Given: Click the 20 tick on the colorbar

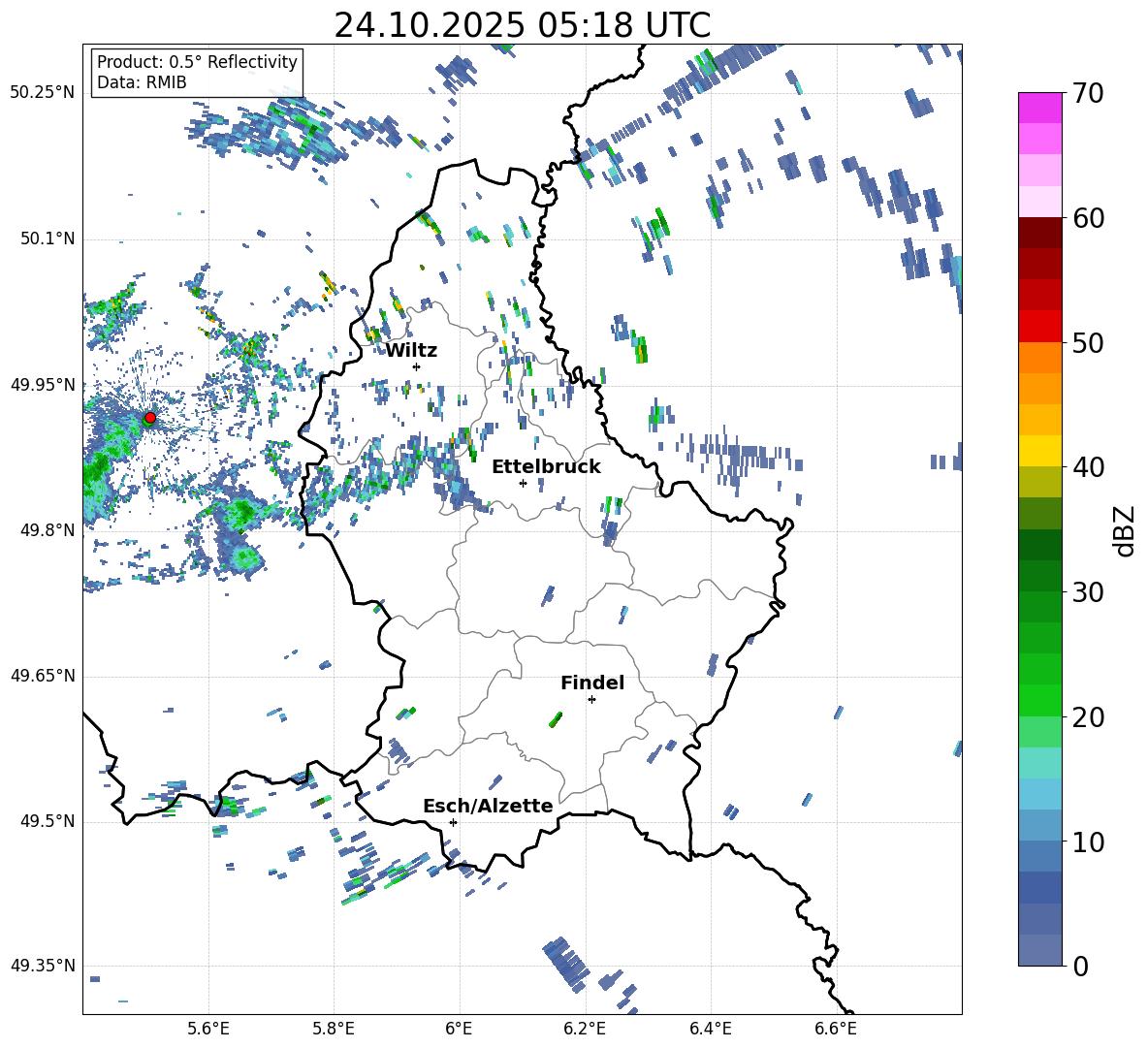Looking at the screenshot, I should [1088, 716].
